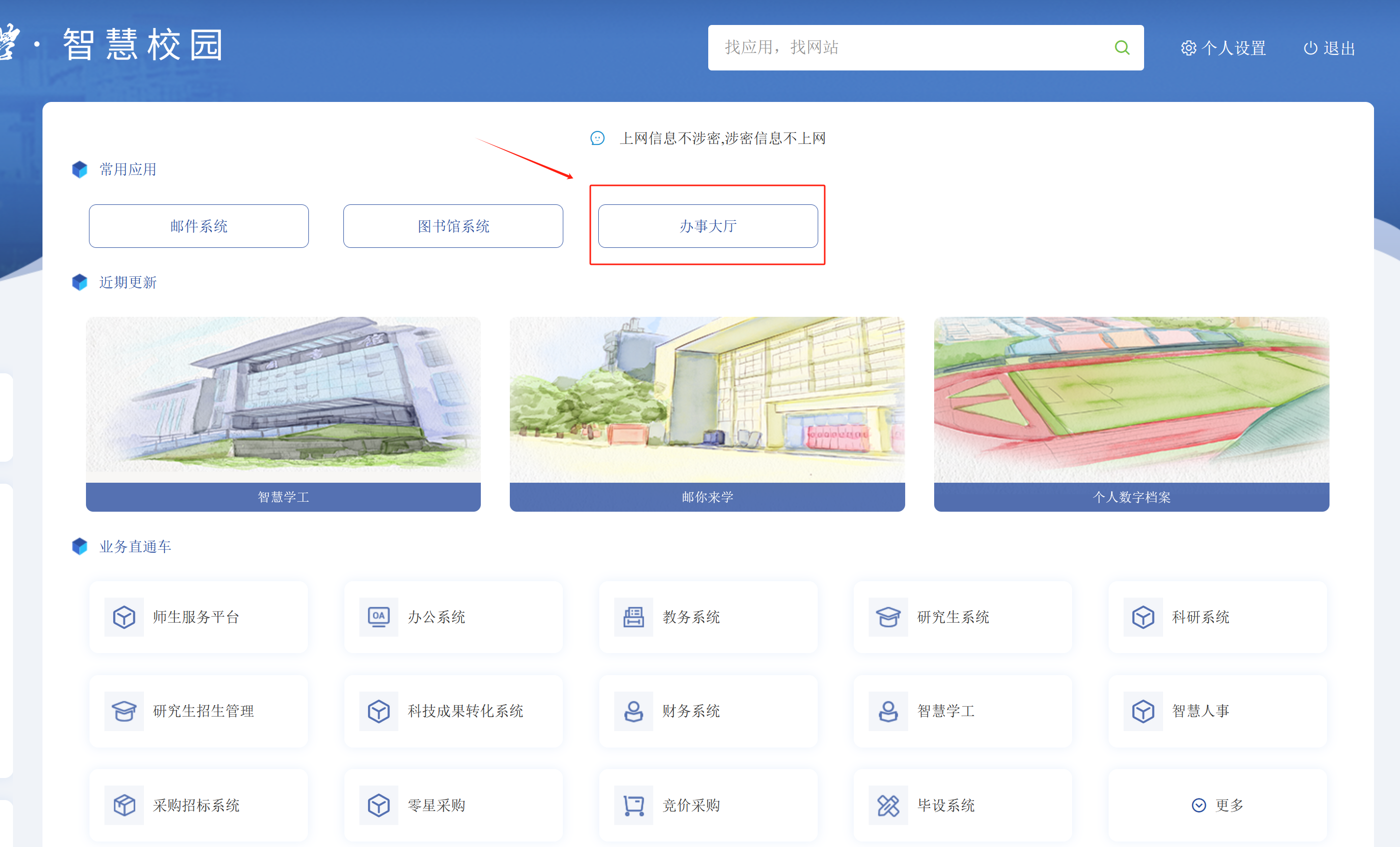Image resolution: width=1400 pixels, height=847 pixels.
Task: Focus the 找应用，找网站 search field
Action: tap(909, 47)
